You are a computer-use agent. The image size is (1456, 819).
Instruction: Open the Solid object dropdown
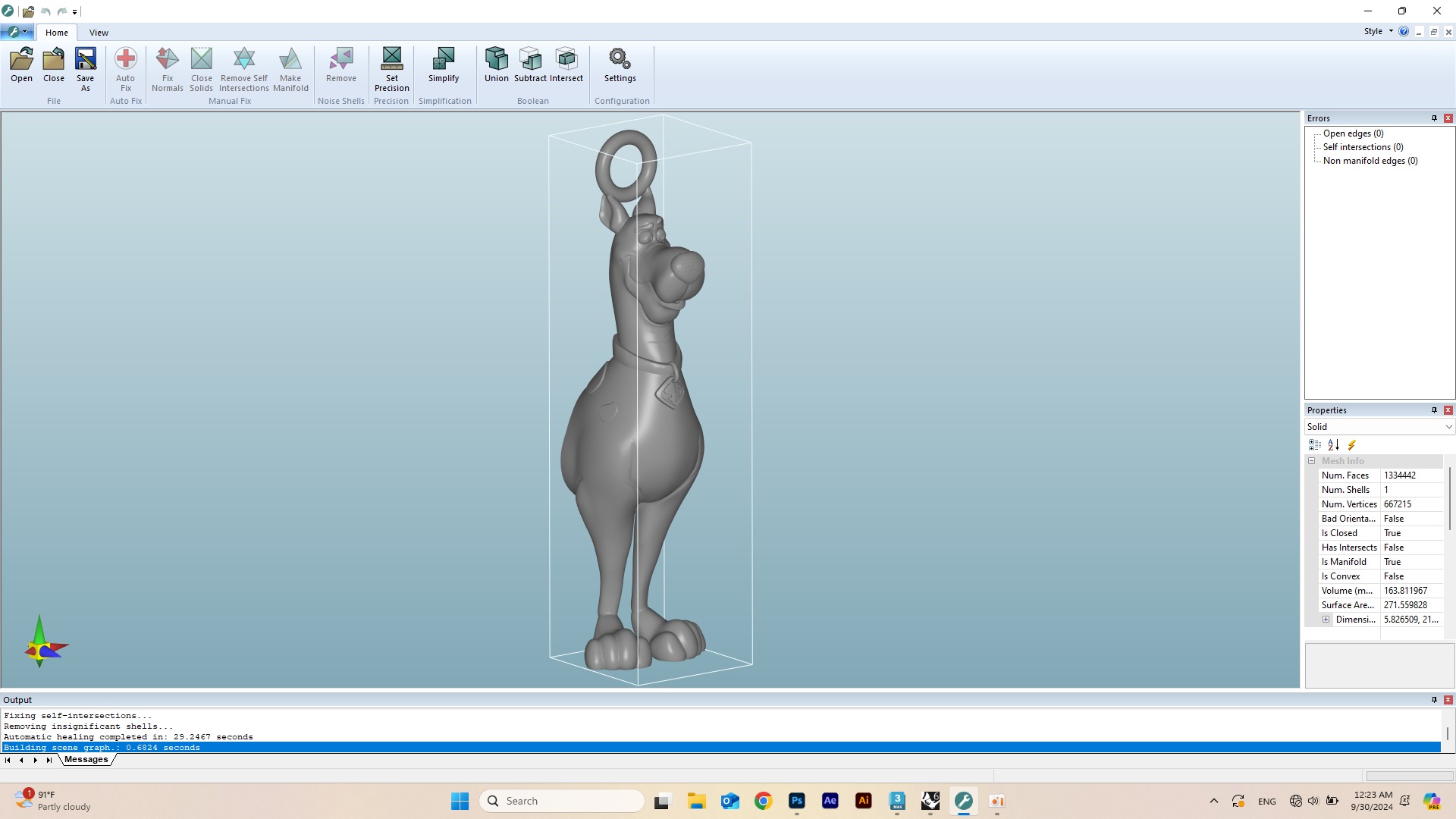tap(1379, 427)
